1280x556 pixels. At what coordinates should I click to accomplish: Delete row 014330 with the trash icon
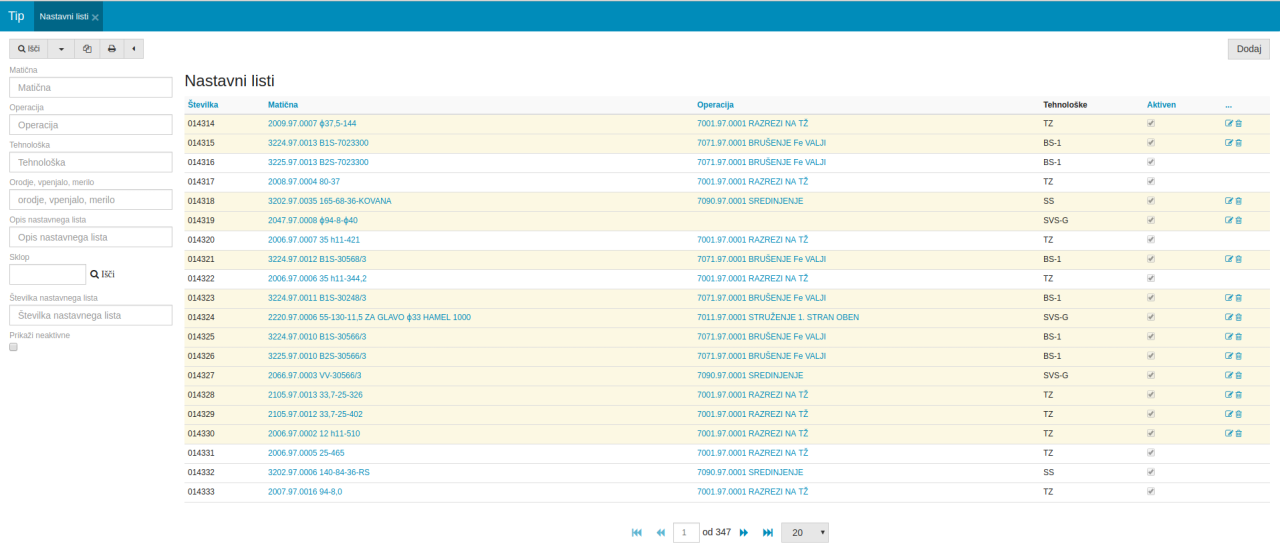[x=1239, y=433]
